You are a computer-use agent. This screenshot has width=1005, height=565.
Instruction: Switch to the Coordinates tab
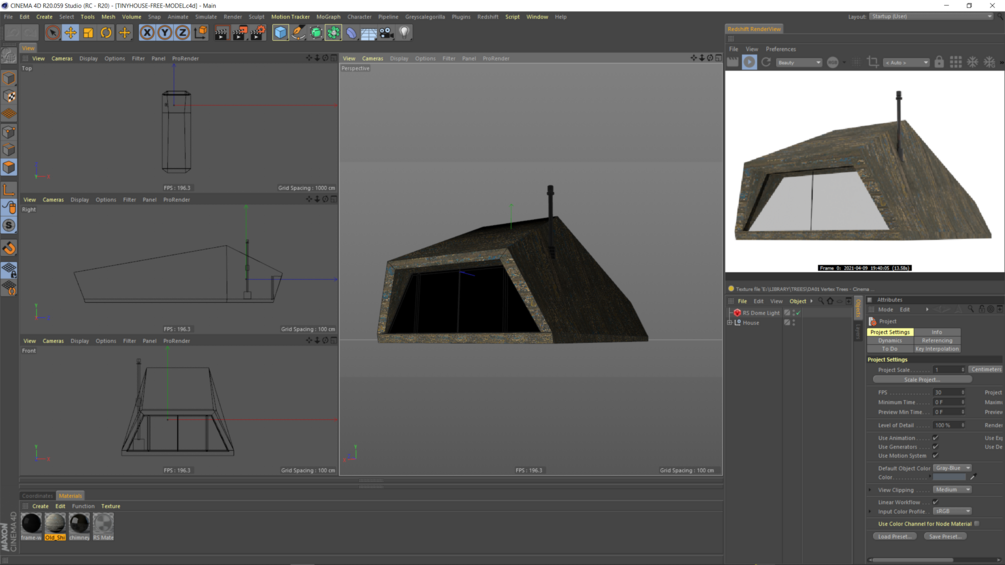[37, 496]
